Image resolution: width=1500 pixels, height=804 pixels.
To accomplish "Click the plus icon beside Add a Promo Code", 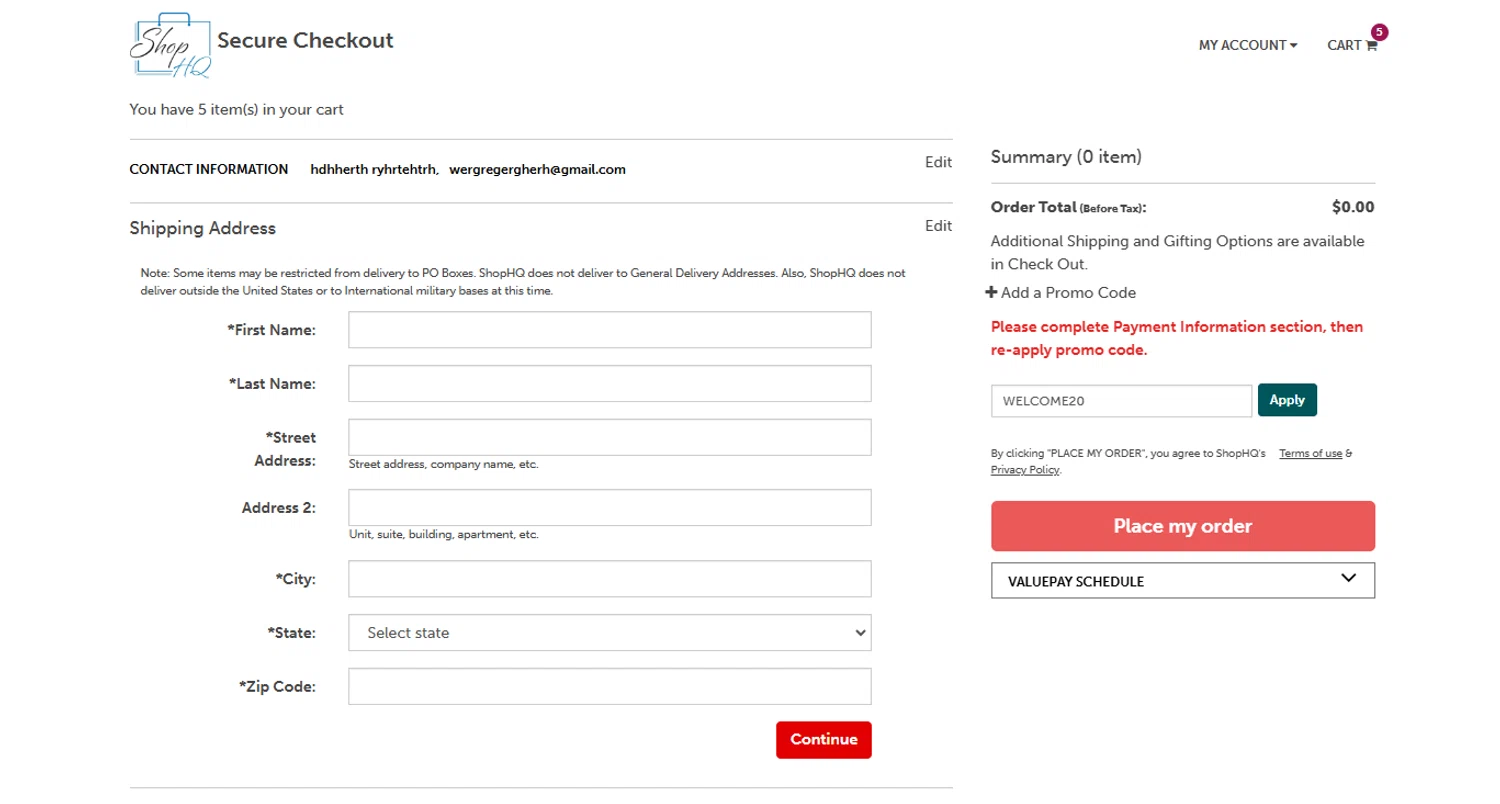I will tap(991, 293).
